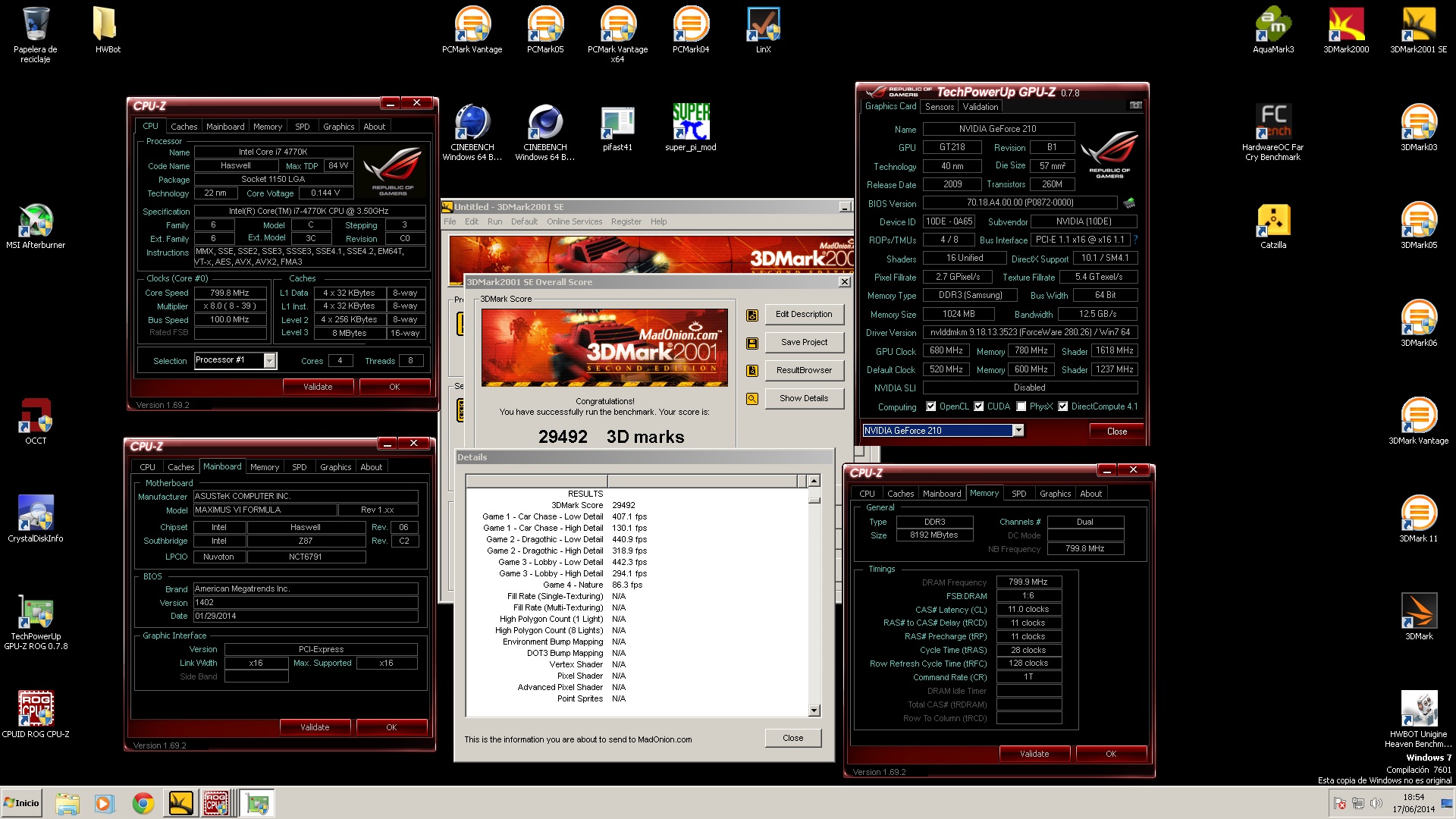Image resolution: width=1456 pixels, height=819 pixels.
Task: Open the HWBot folder icon
Action: click(108, 30)
